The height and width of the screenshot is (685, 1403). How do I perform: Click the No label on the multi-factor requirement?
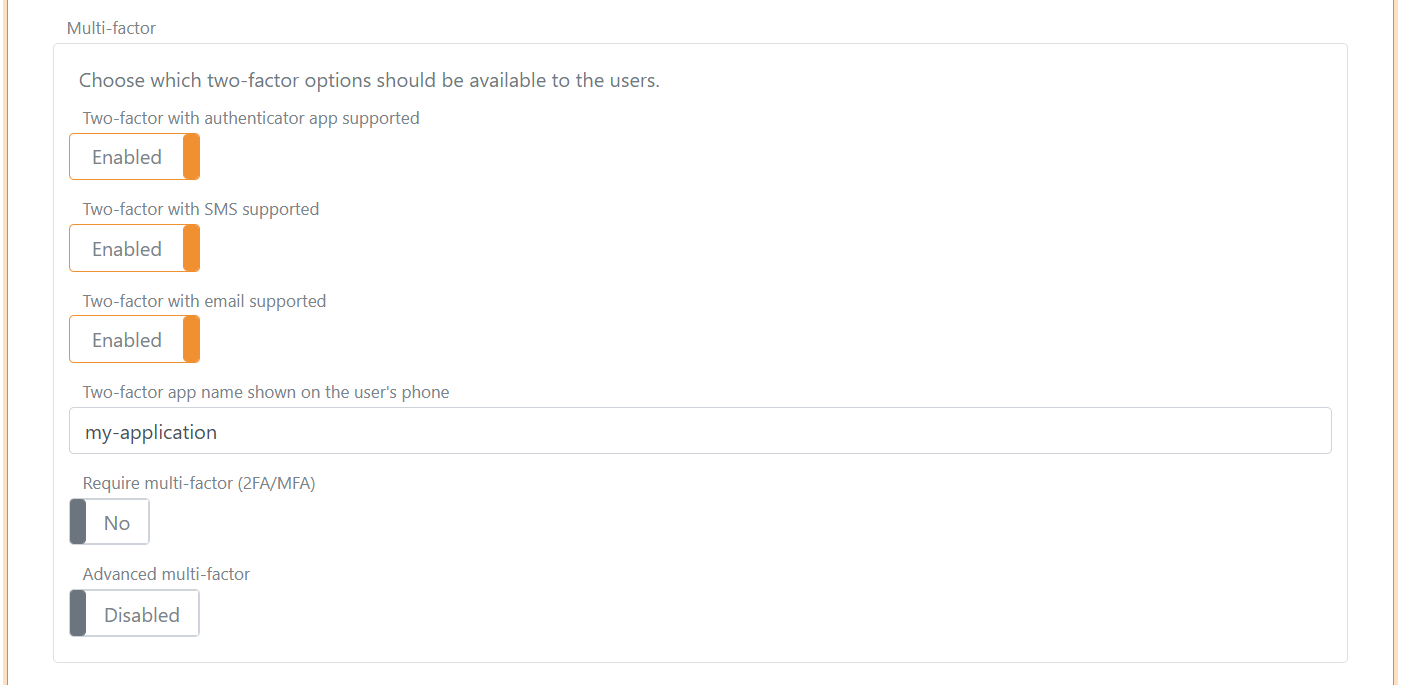(117, 521)
